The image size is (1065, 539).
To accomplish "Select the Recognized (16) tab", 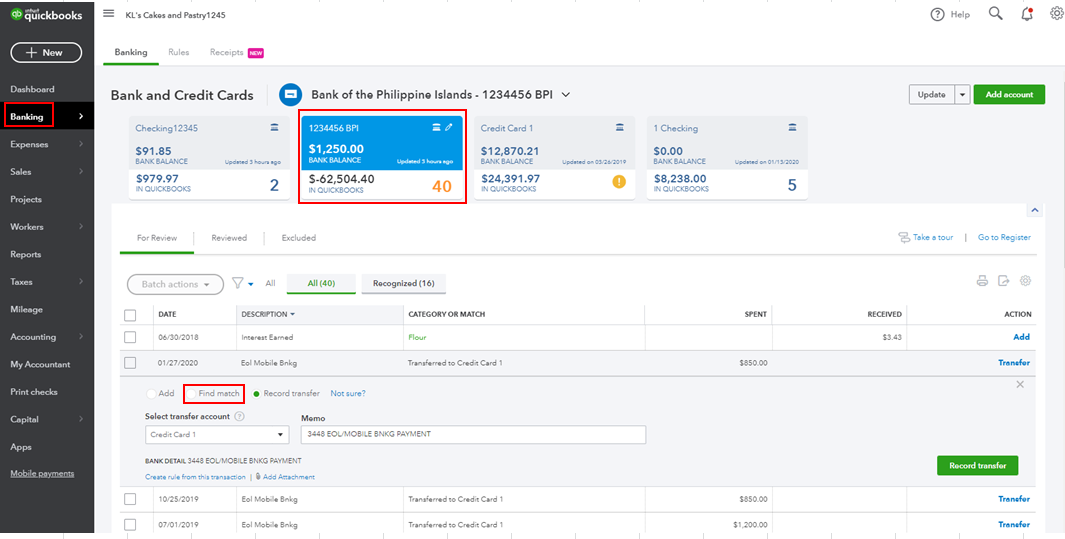I will coord(403,283).
